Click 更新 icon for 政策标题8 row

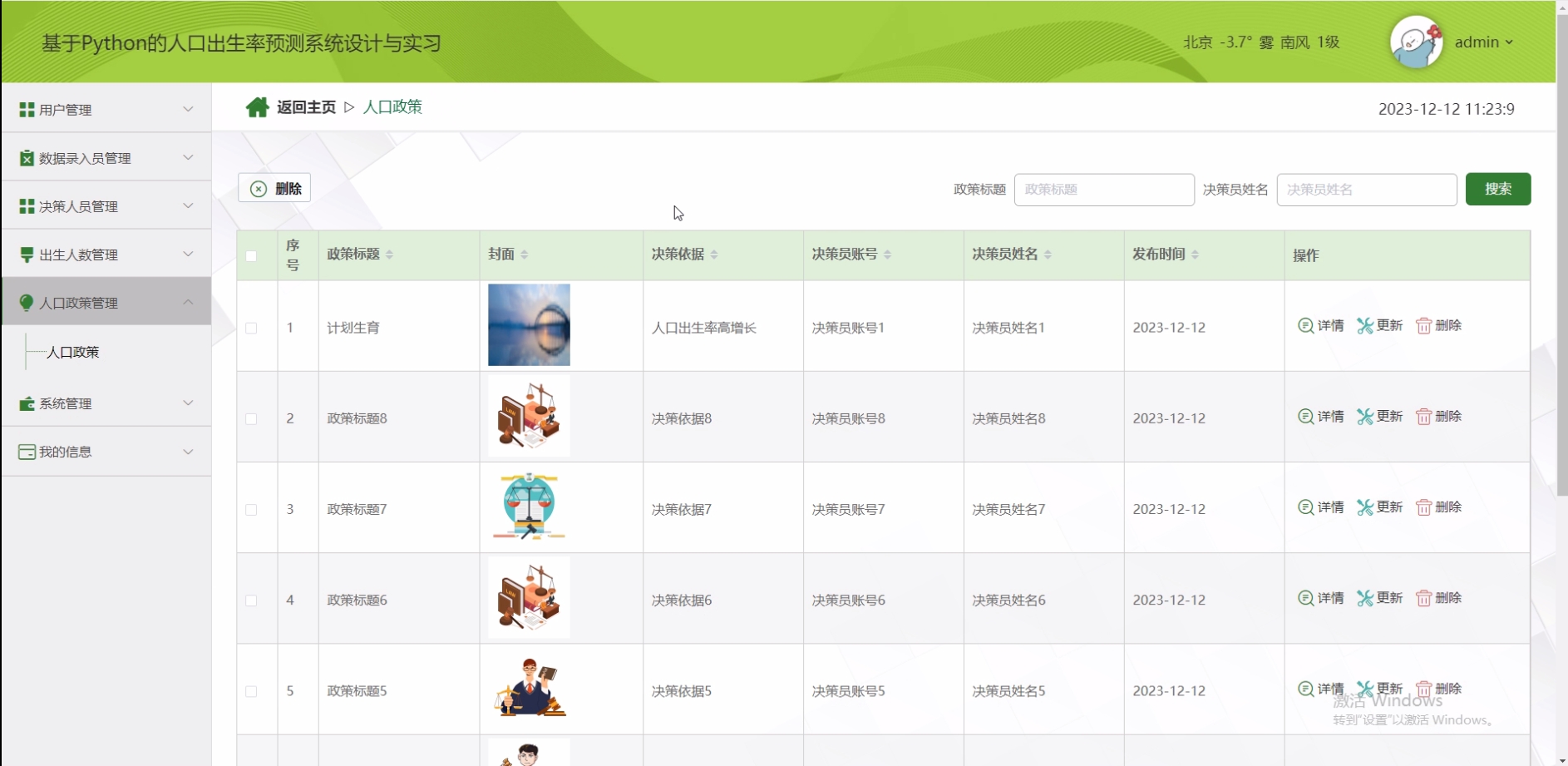(1364, 416)
